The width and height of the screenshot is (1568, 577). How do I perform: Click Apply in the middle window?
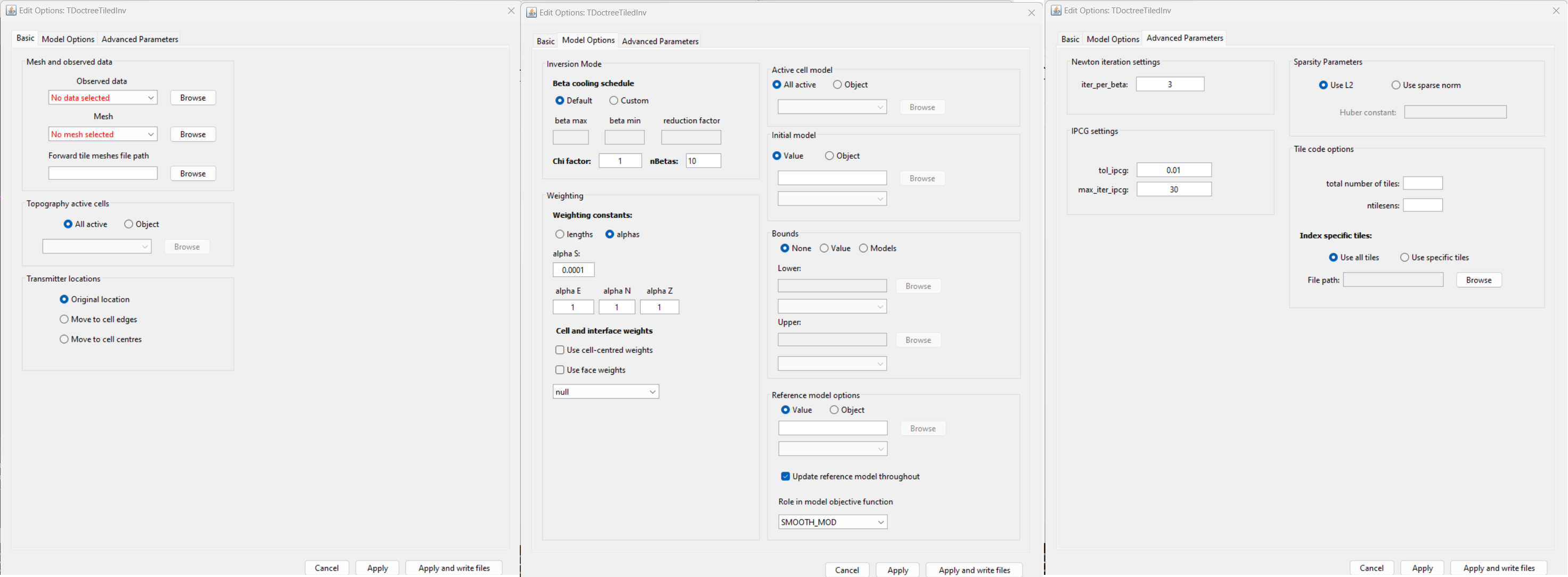(898, 570)
